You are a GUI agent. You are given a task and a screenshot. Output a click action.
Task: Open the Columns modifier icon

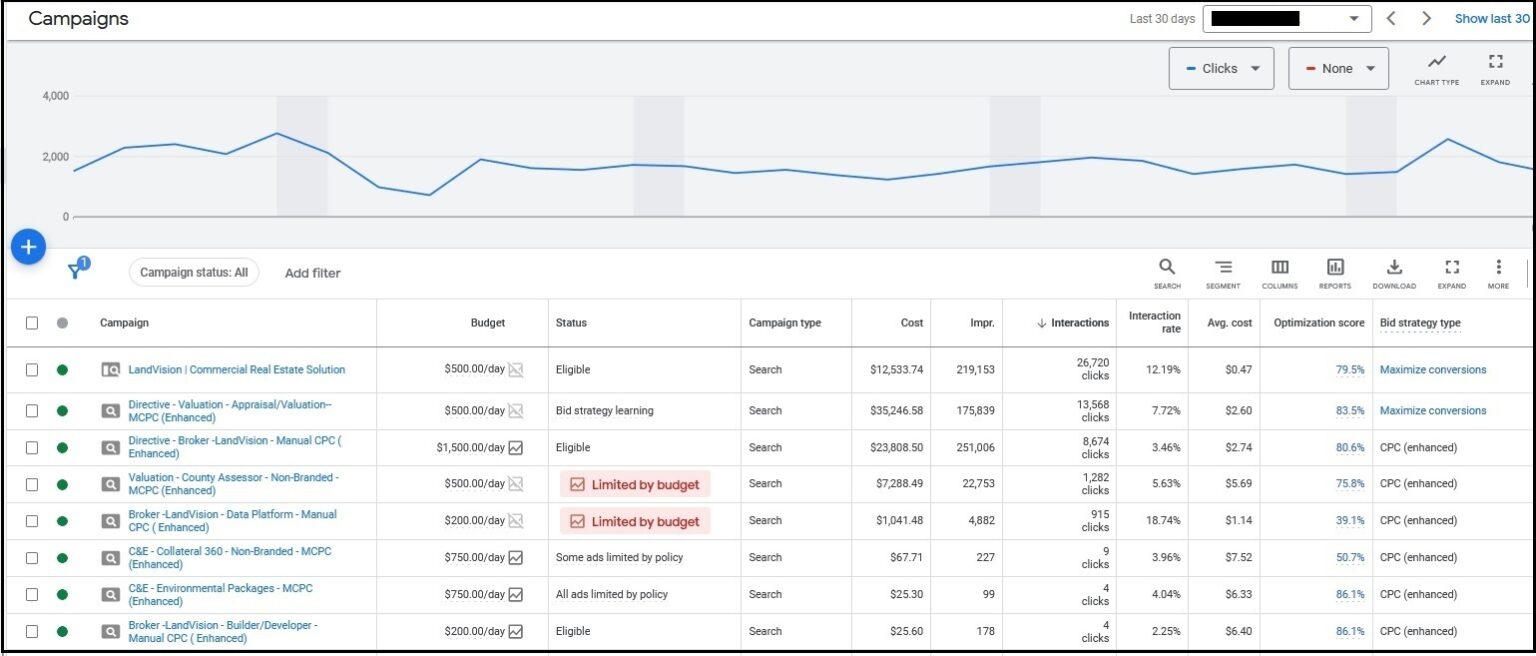pyautogui.click(x=1280, y=272)
